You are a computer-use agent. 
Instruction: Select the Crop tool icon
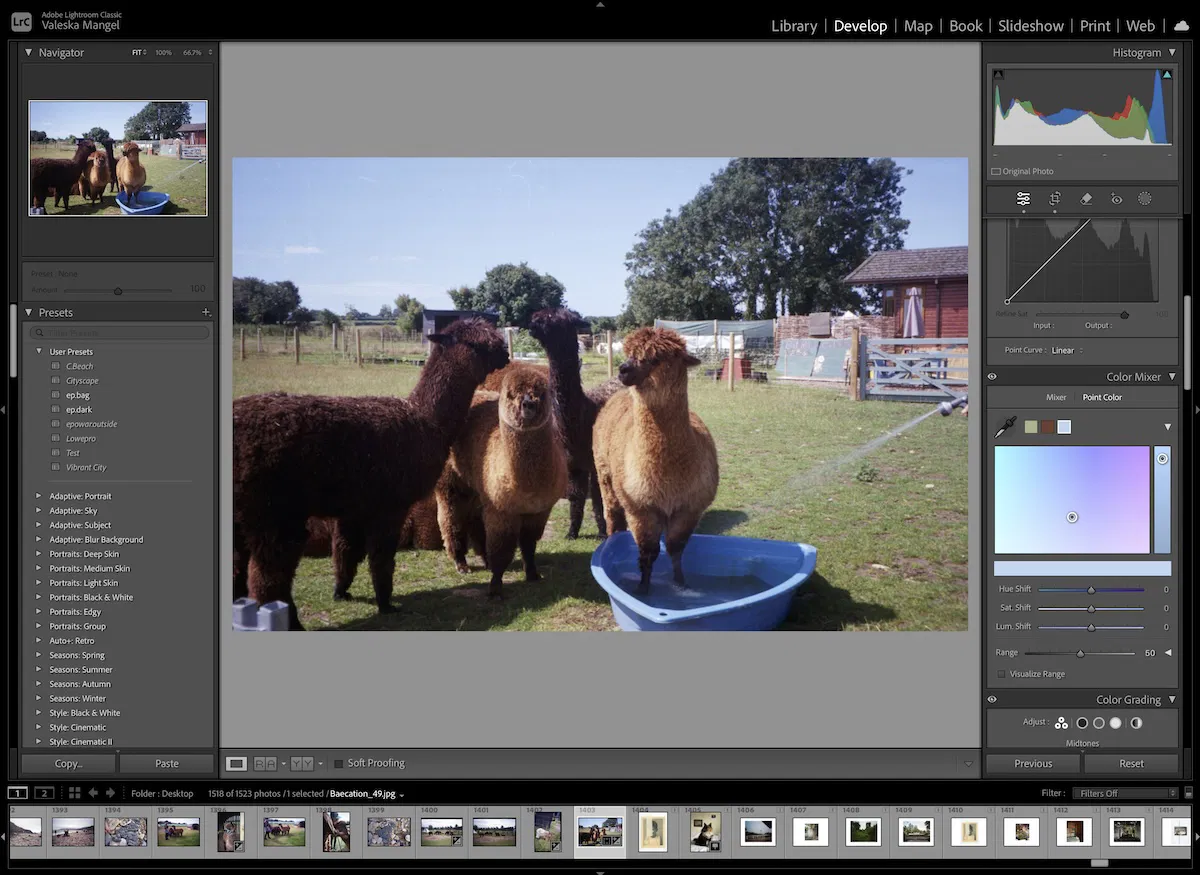(1054, 199)
